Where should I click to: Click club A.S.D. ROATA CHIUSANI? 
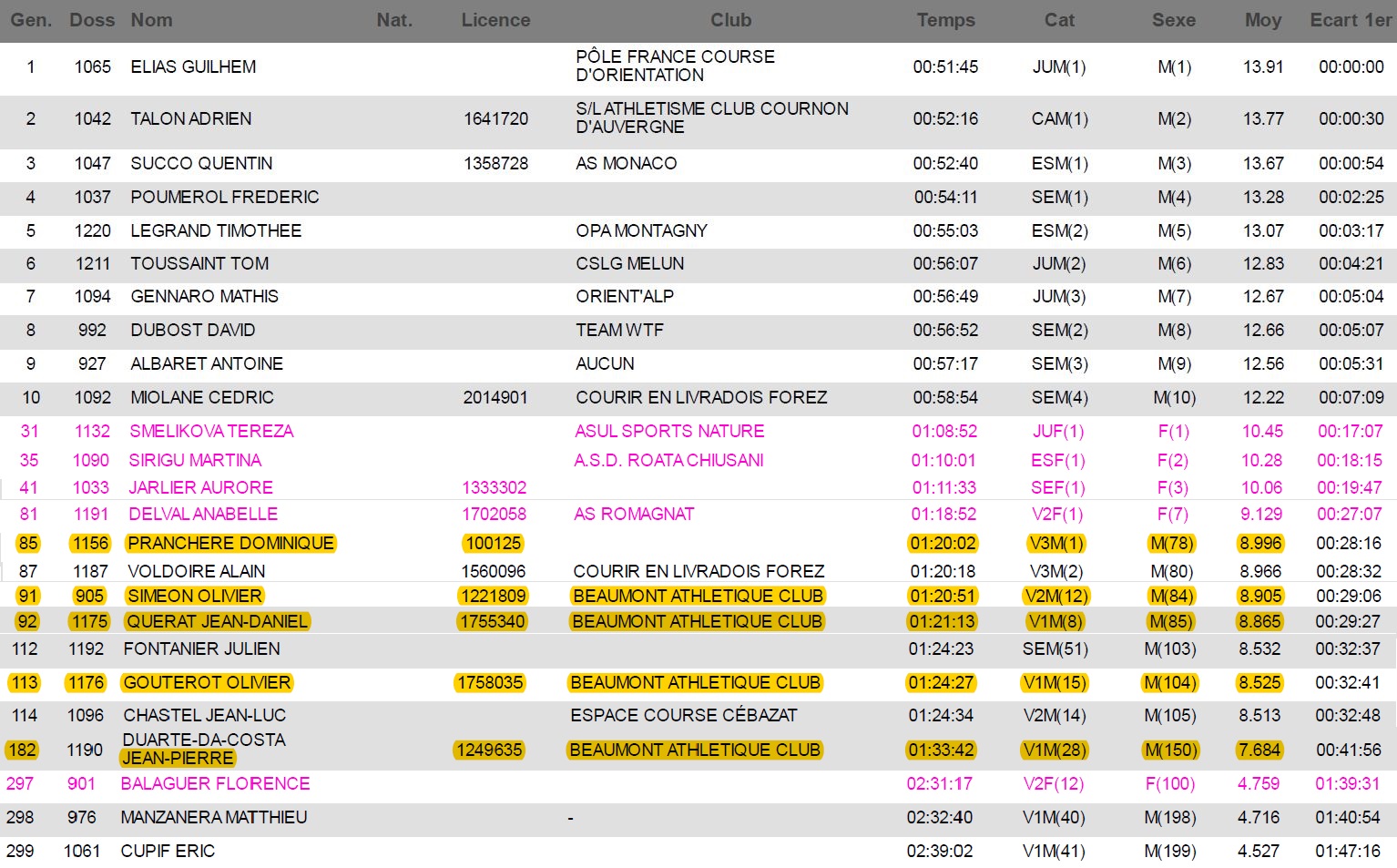(668, 460)
